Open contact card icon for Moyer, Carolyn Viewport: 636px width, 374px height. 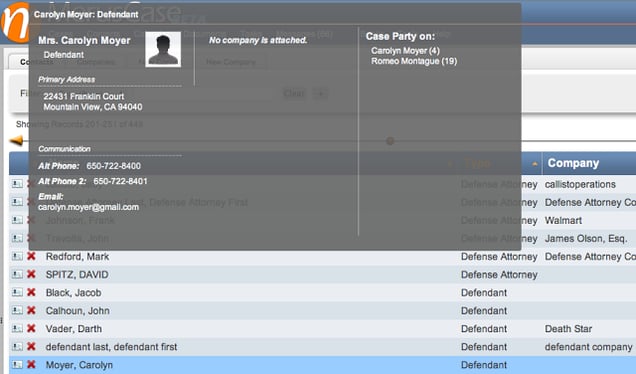(x=17, y=365)
